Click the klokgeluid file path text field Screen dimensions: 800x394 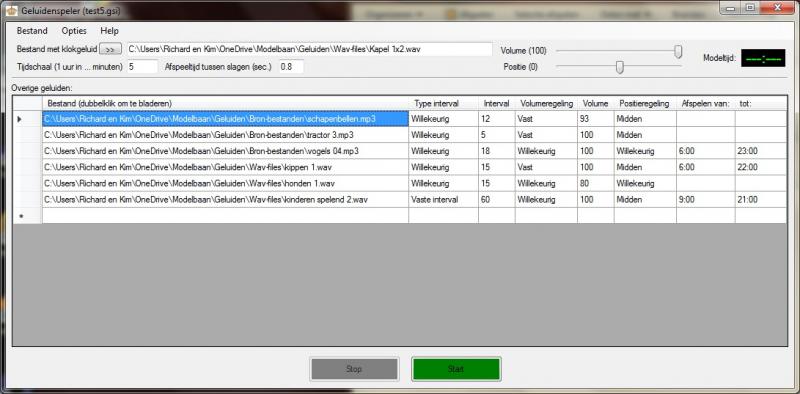(x=310, y=49)
